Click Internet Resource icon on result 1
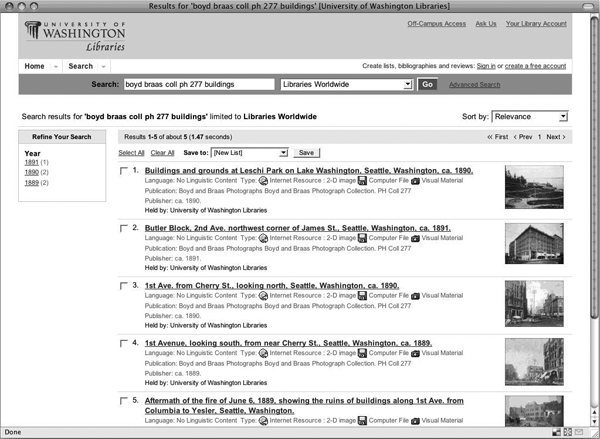Image resolution: width=600 pixels, height=439 pixels. (x=263, y=183)
